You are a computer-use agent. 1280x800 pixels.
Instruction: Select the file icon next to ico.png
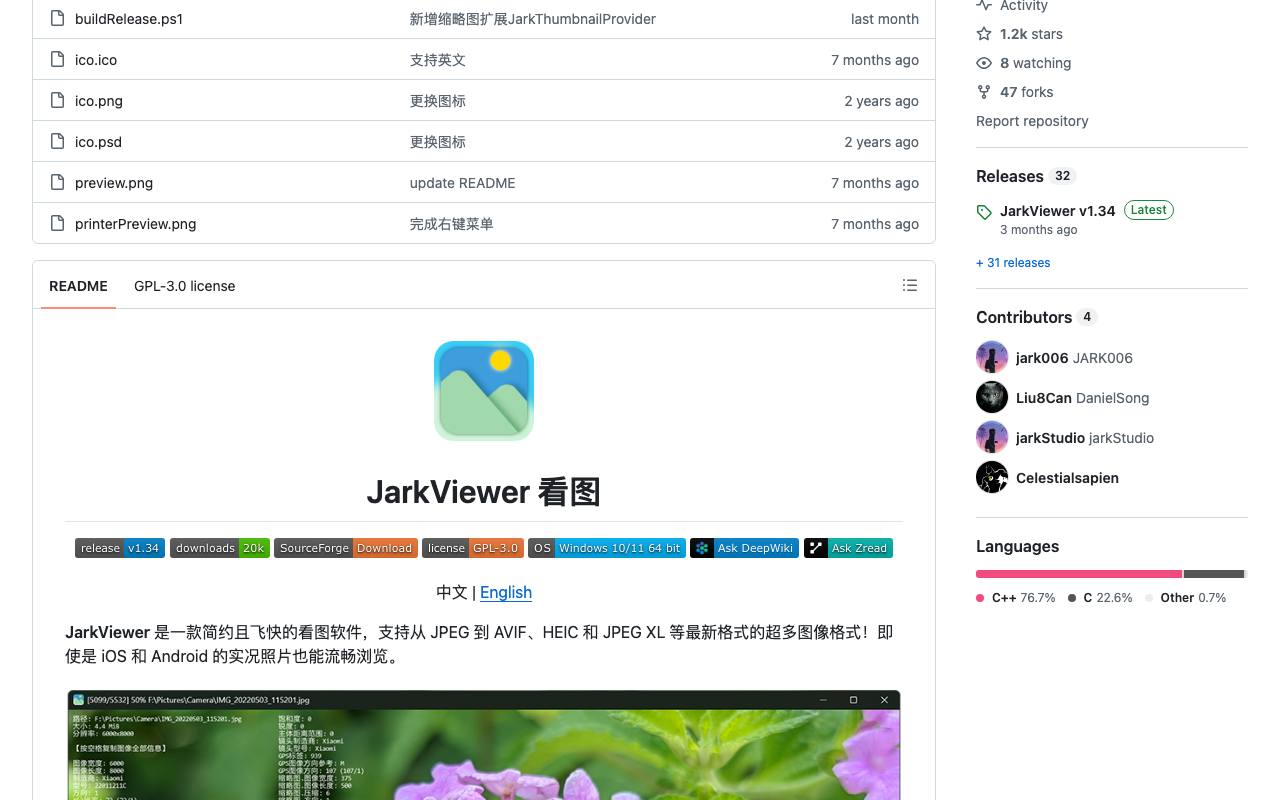click(57, 100)
